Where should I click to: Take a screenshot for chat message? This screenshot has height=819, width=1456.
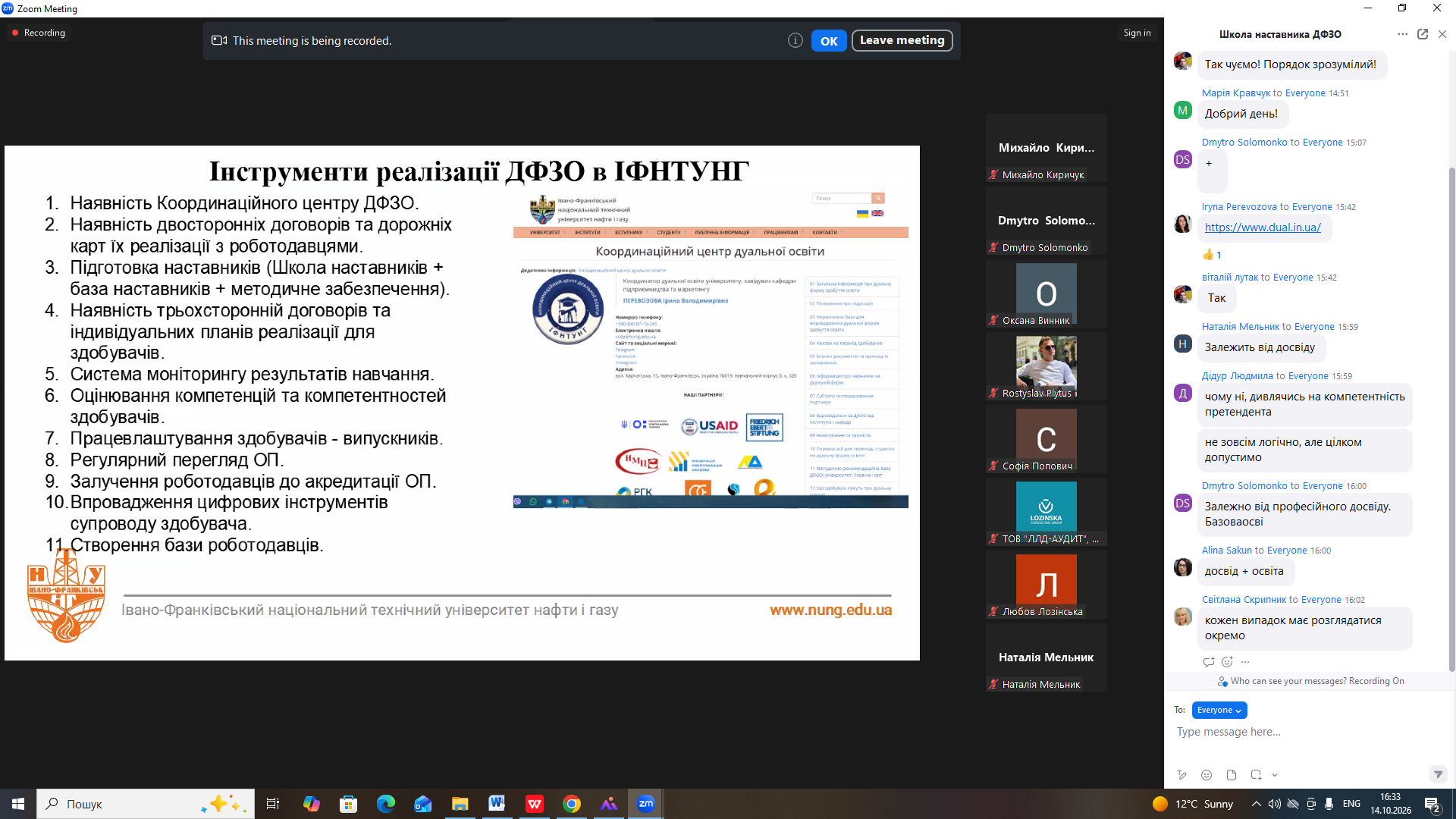pos(1256,775)
